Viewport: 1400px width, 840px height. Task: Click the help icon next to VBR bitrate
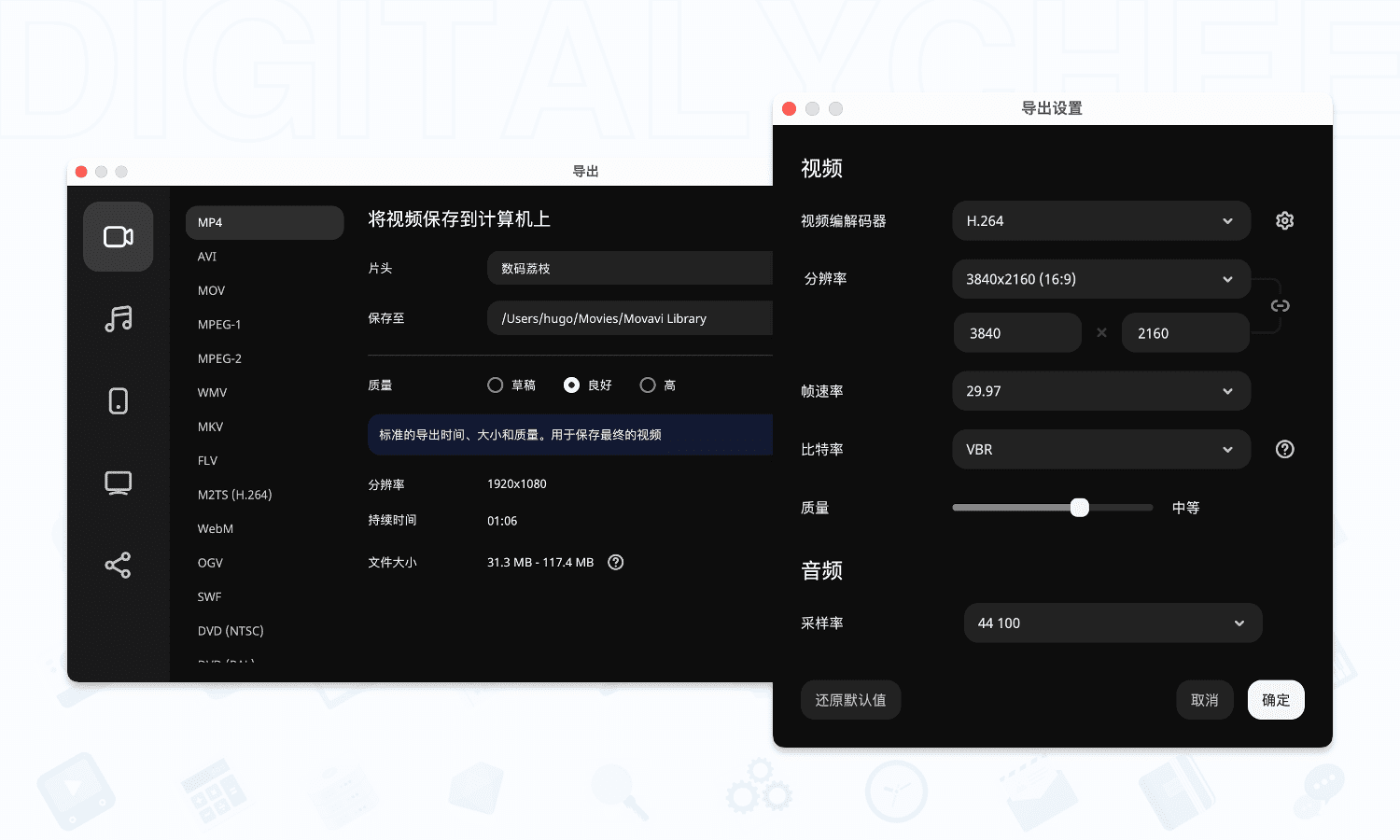click(1284, 449)
